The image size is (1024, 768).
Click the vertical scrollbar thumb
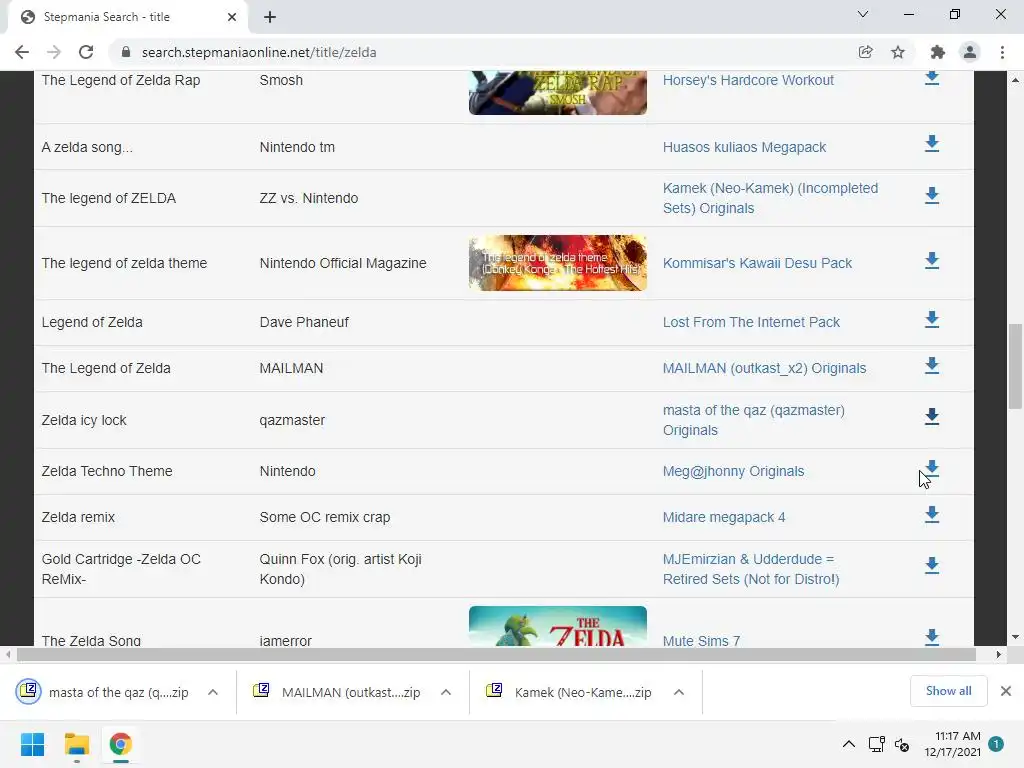pos(1015,366)
